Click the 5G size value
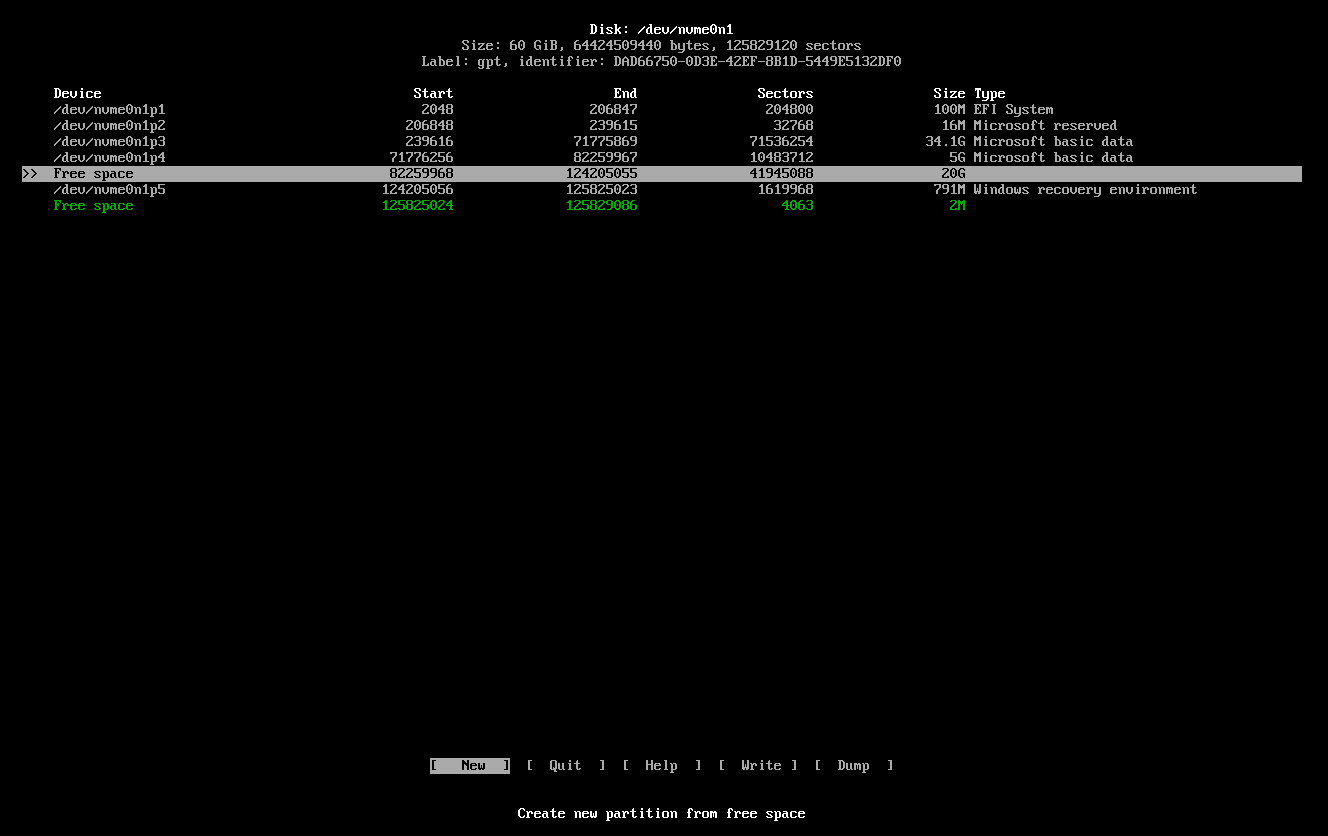 [958, 158]
